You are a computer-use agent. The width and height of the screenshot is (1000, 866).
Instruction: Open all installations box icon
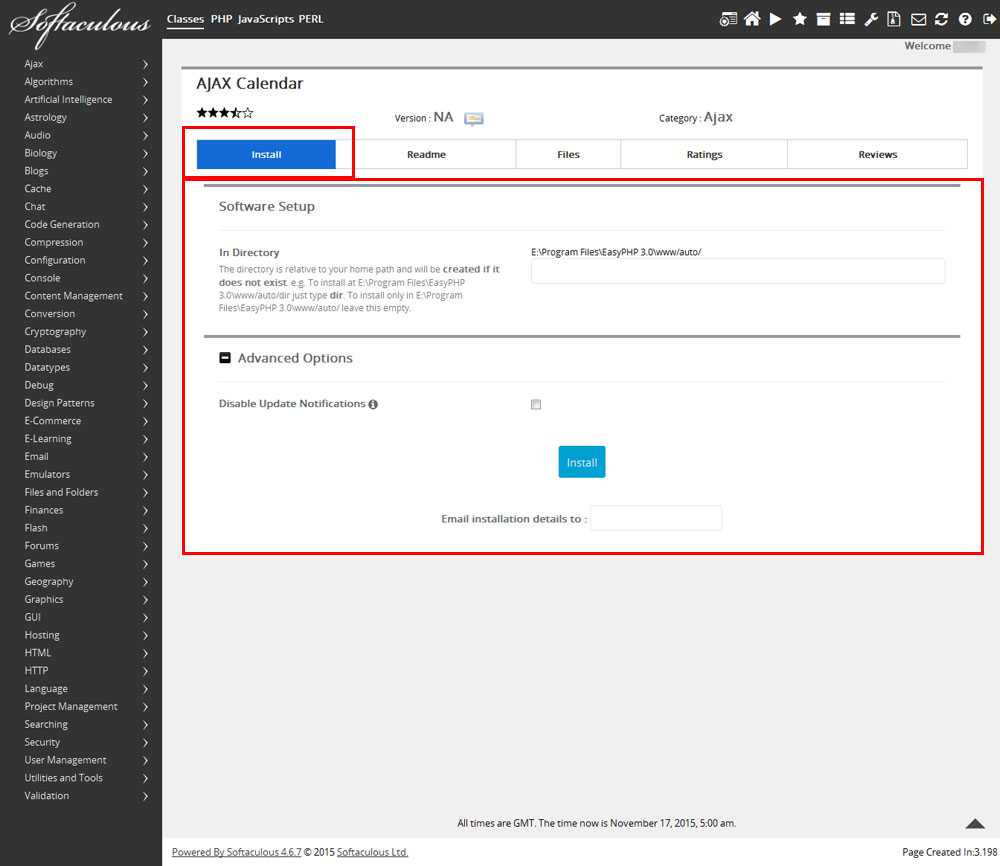click(x=823, y=19)
